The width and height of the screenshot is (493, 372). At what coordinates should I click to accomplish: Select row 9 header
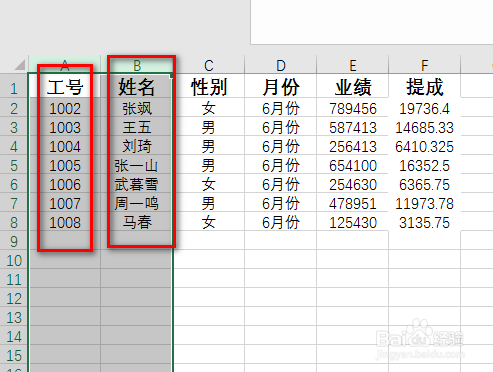tap(14, 241)
